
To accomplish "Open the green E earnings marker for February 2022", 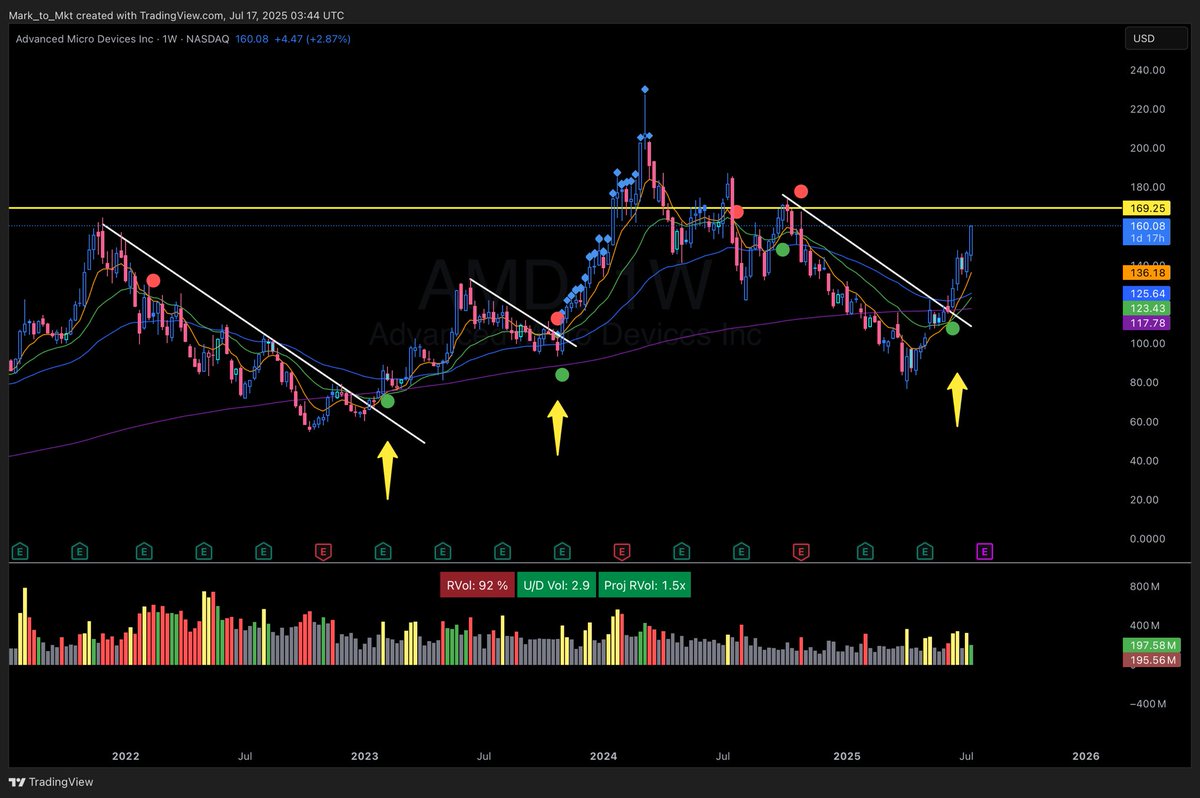I will point(144,550).
